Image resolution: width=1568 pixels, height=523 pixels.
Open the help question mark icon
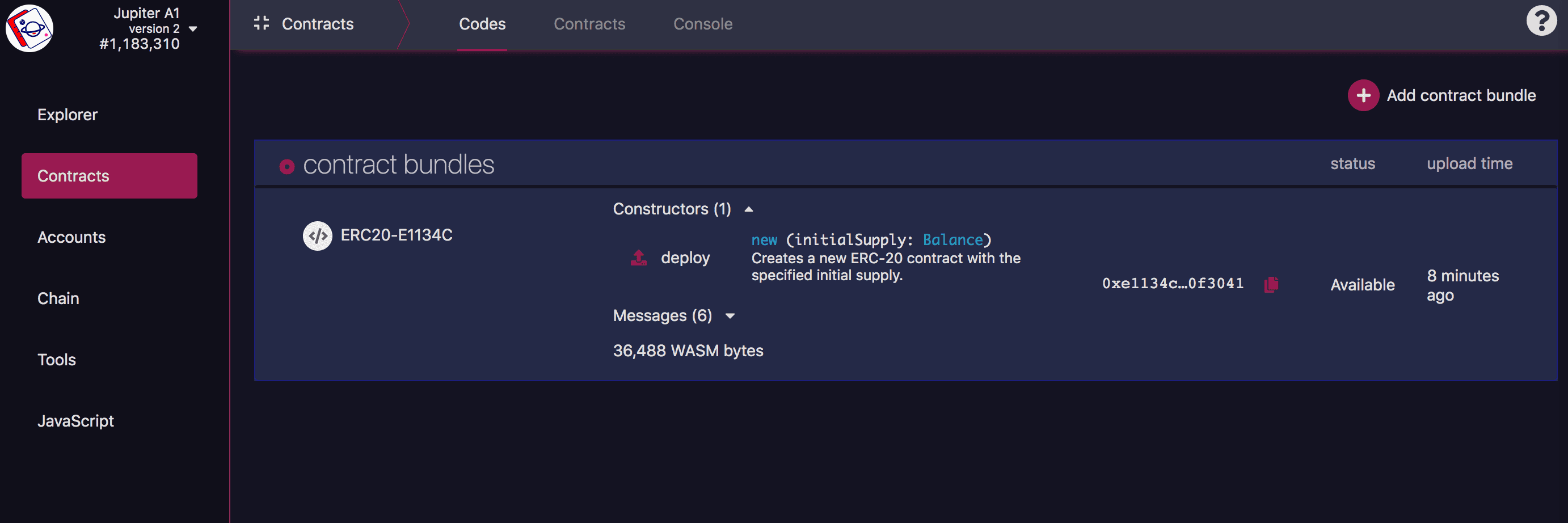pos(1541,22)
